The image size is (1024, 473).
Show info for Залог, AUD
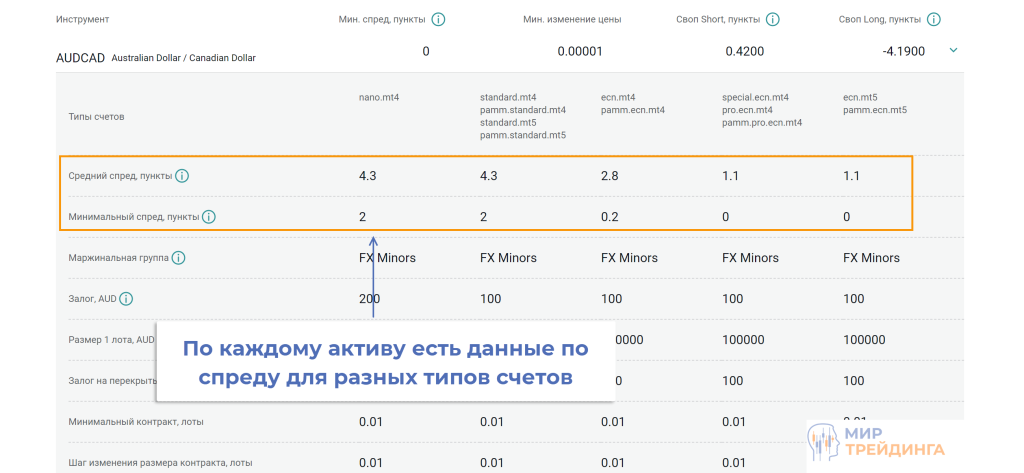126,298
